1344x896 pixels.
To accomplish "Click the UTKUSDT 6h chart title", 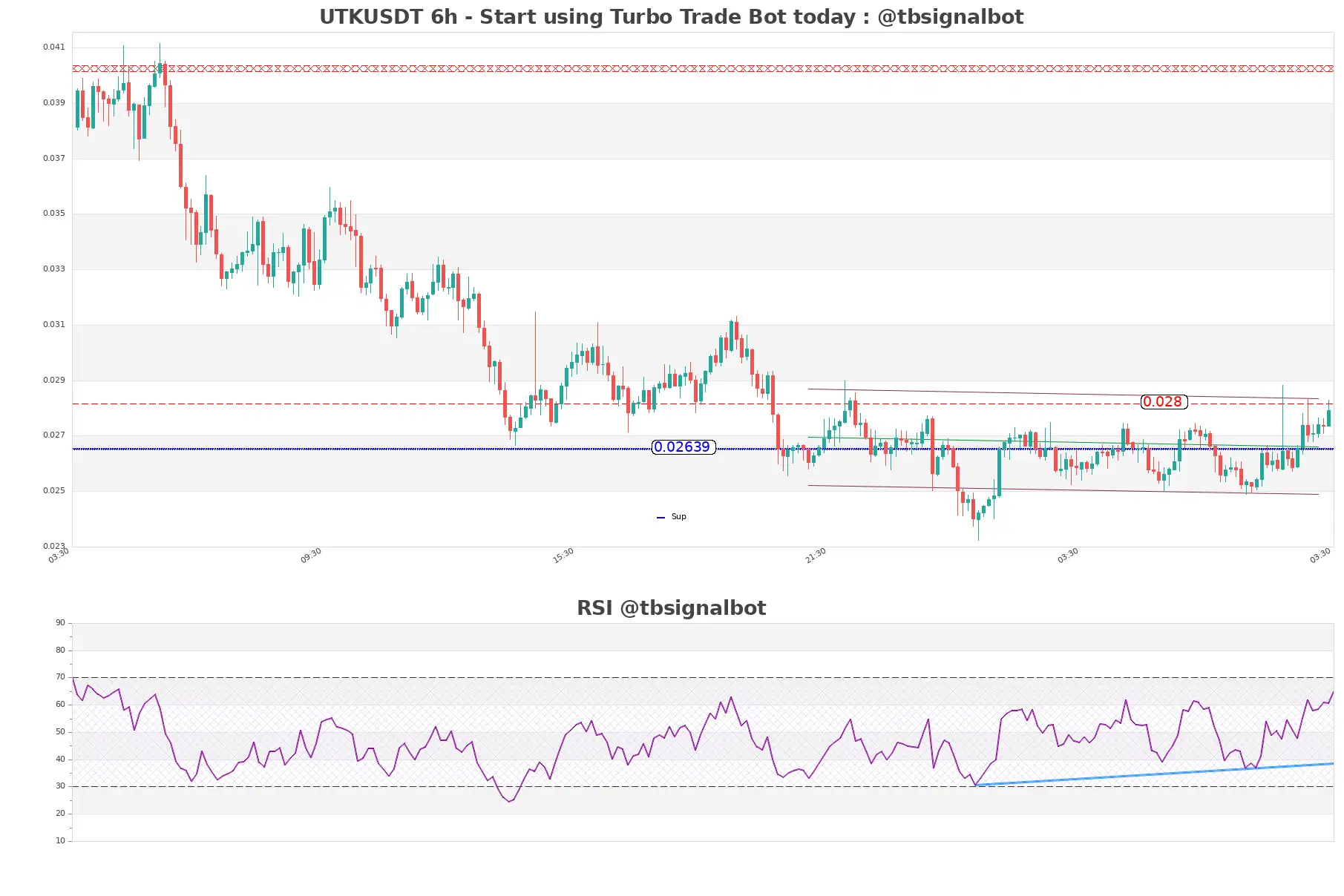I will pos(671,16).
